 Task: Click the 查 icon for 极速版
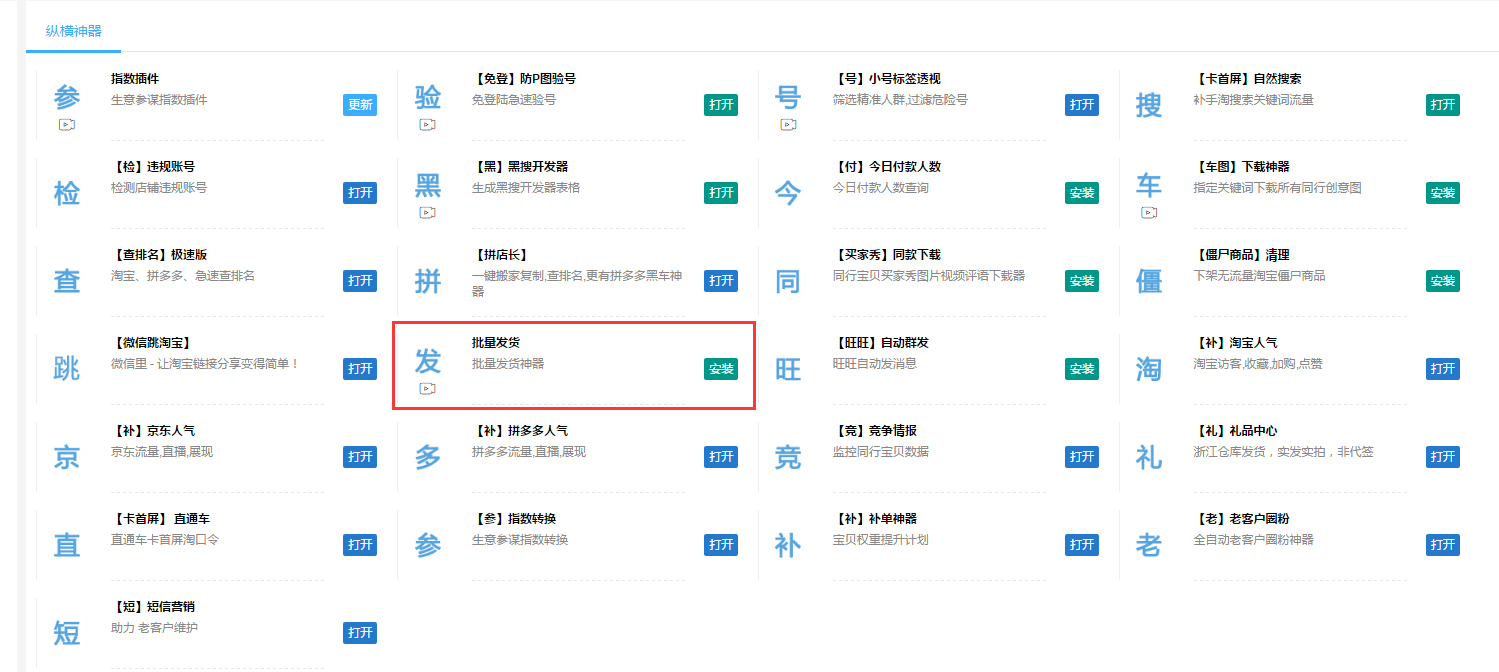(67, 281)
